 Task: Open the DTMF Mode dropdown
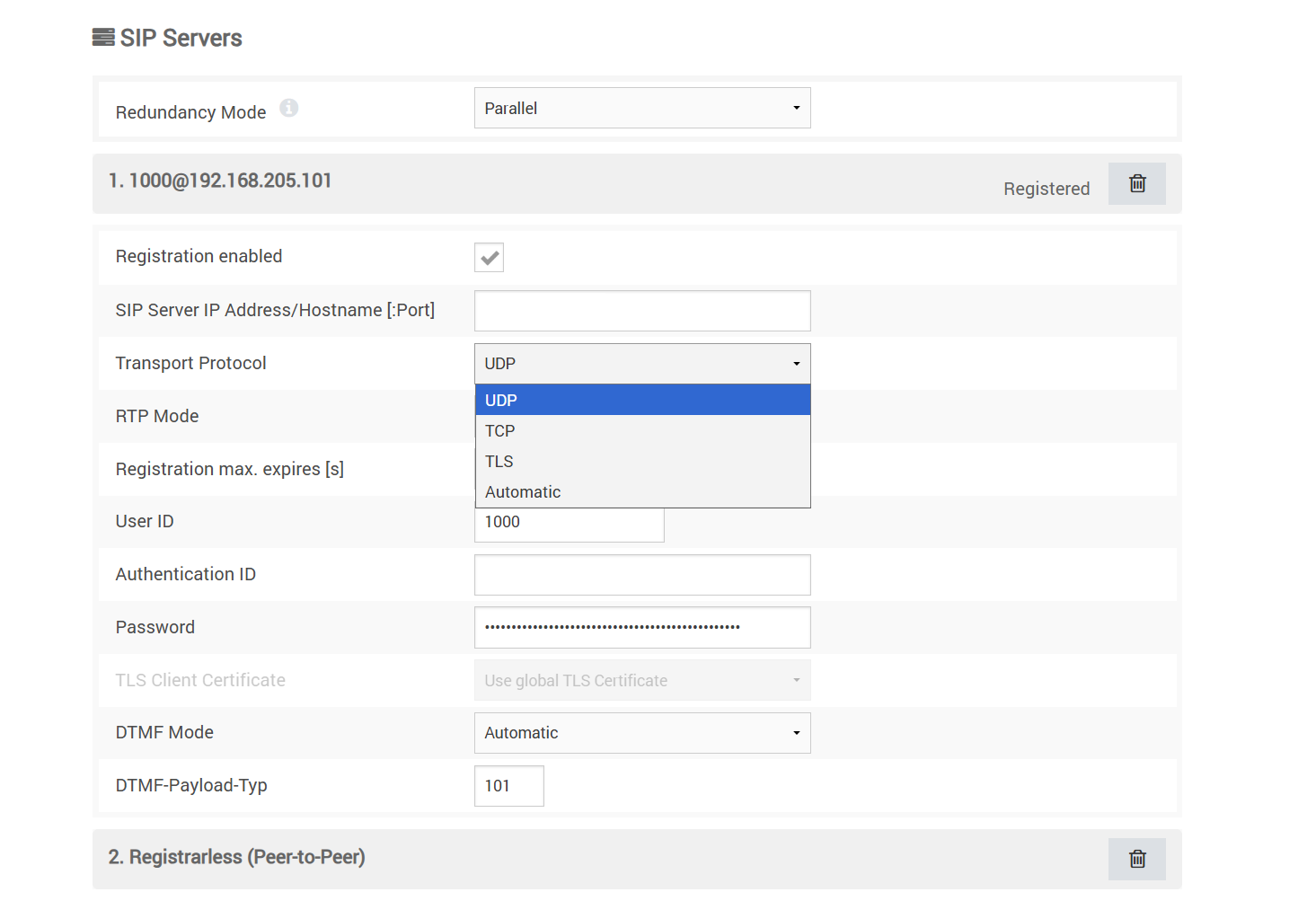pyautogui.click(x=641, y=733)
